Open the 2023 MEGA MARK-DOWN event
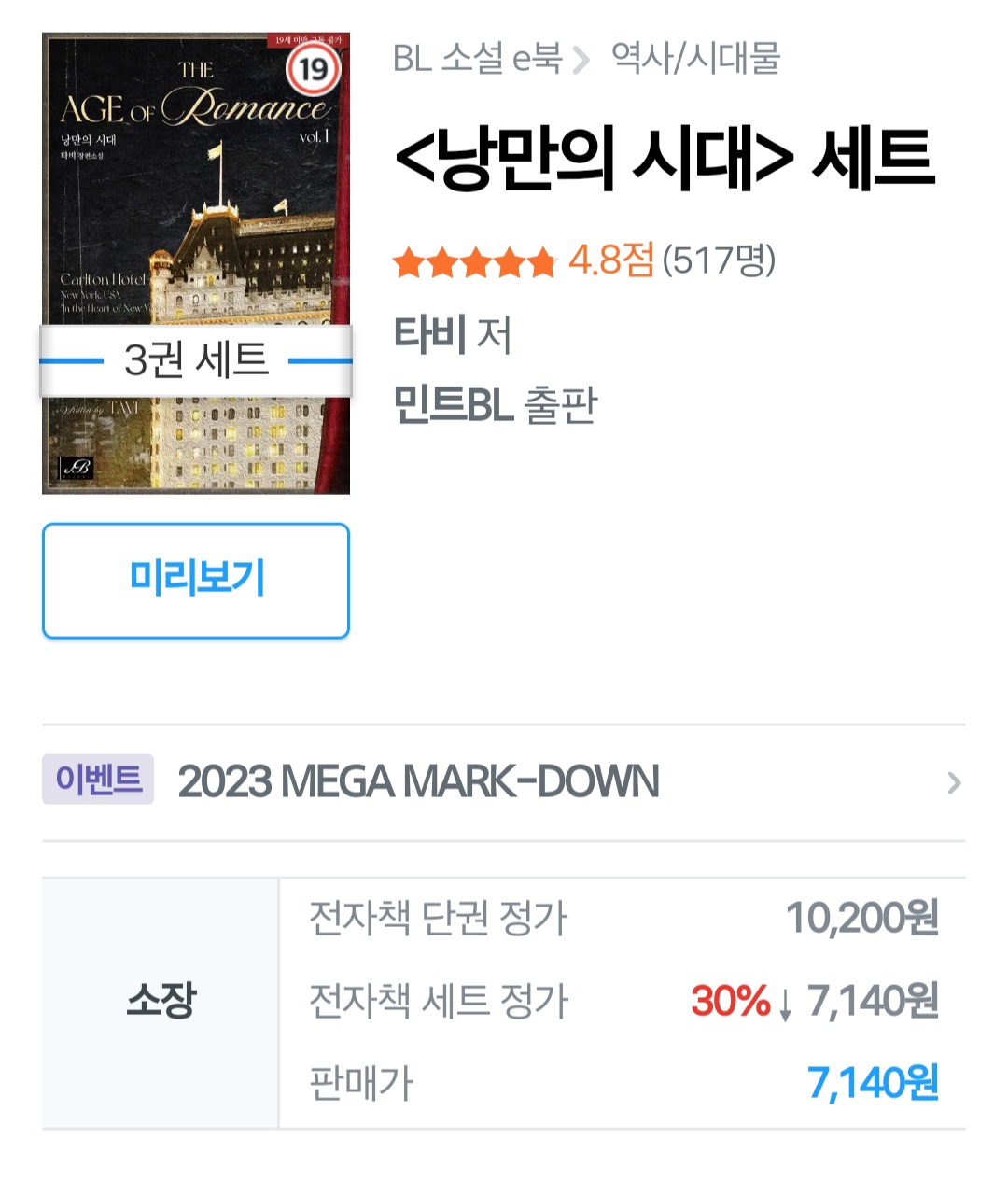This screenshot has height=1181, width=1008. [x=418, y=781]
